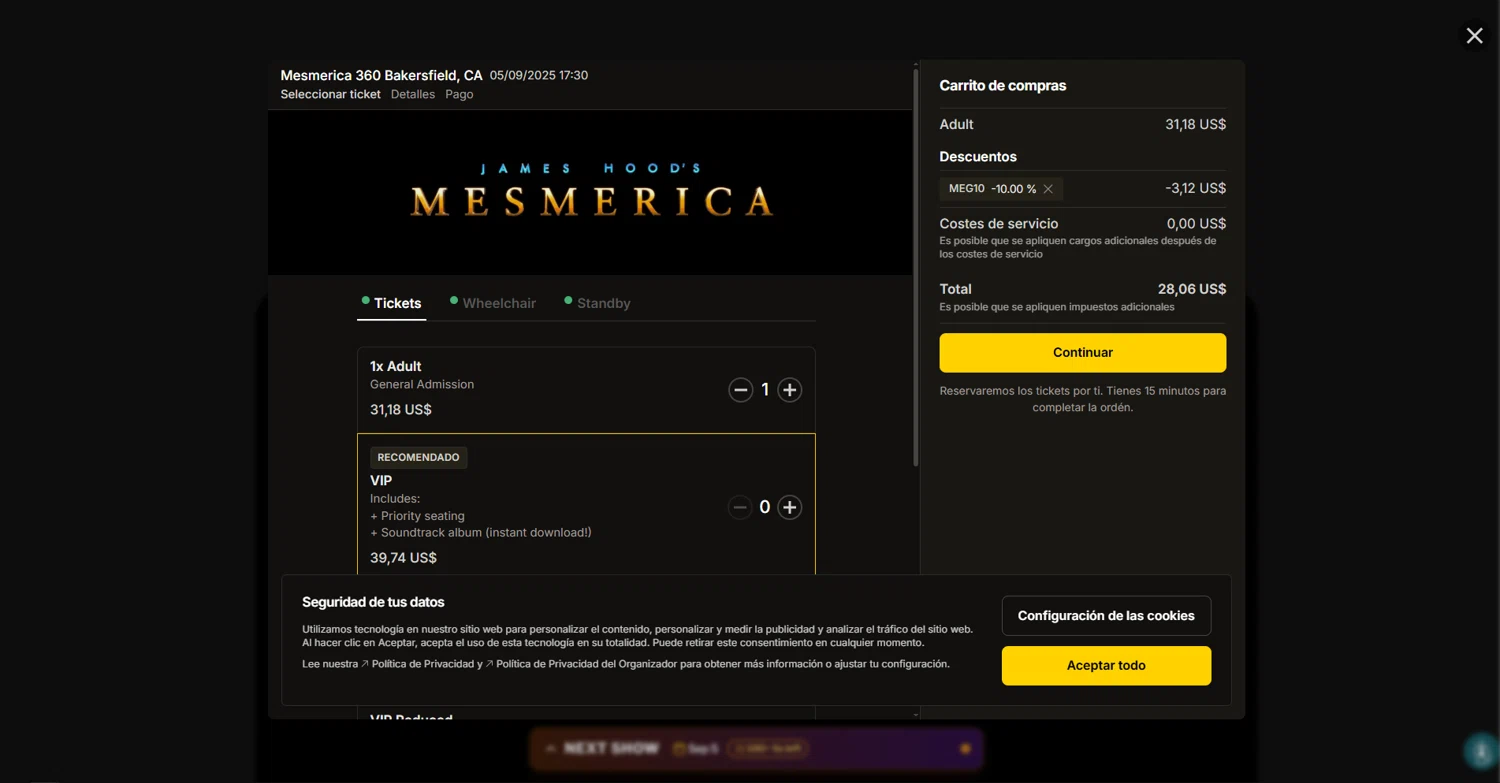The image size is (1500, 783).
Task: Click the 05/09/2025 17:30 date text
Action: 539,75
